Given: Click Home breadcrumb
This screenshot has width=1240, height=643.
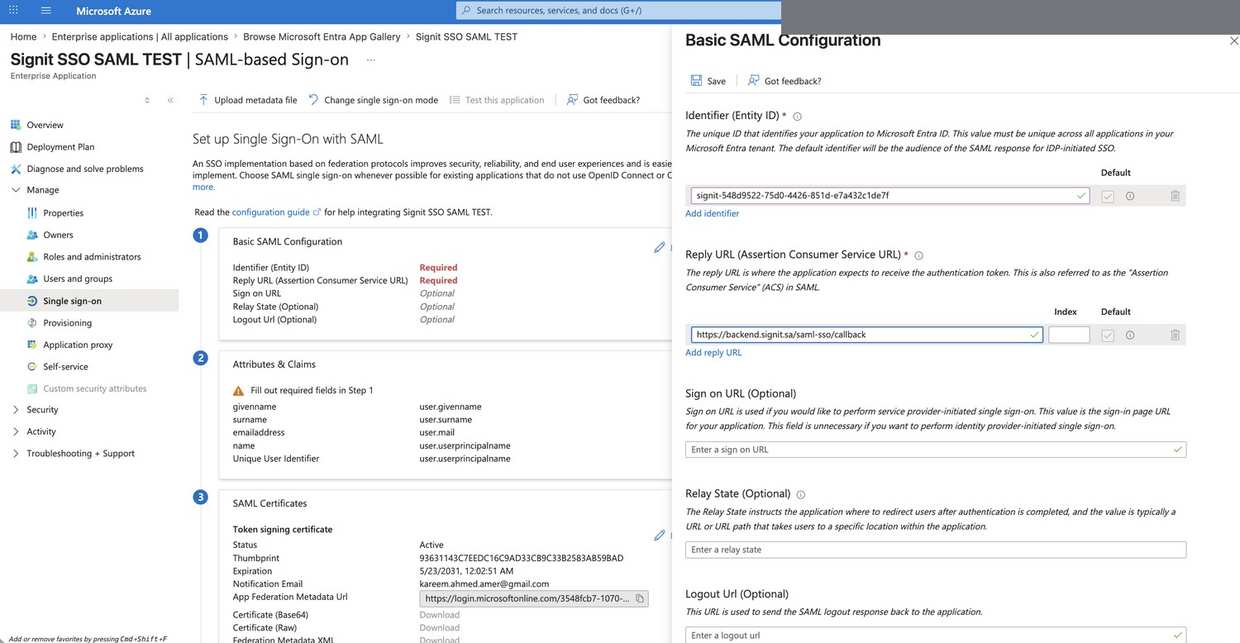Looking at the screenshot, I should [23, 37].
